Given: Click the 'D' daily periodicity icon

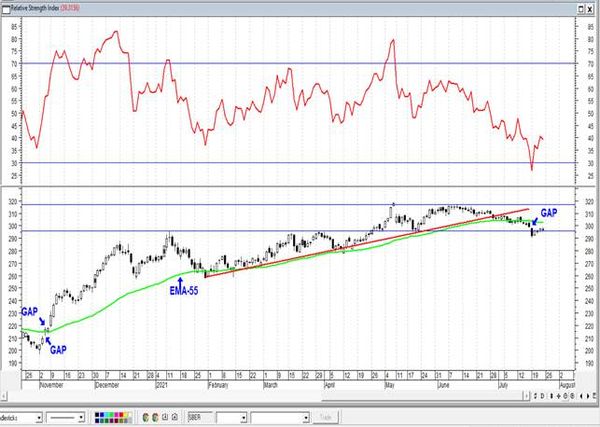Looking at the screenshot, I should 542,396.
